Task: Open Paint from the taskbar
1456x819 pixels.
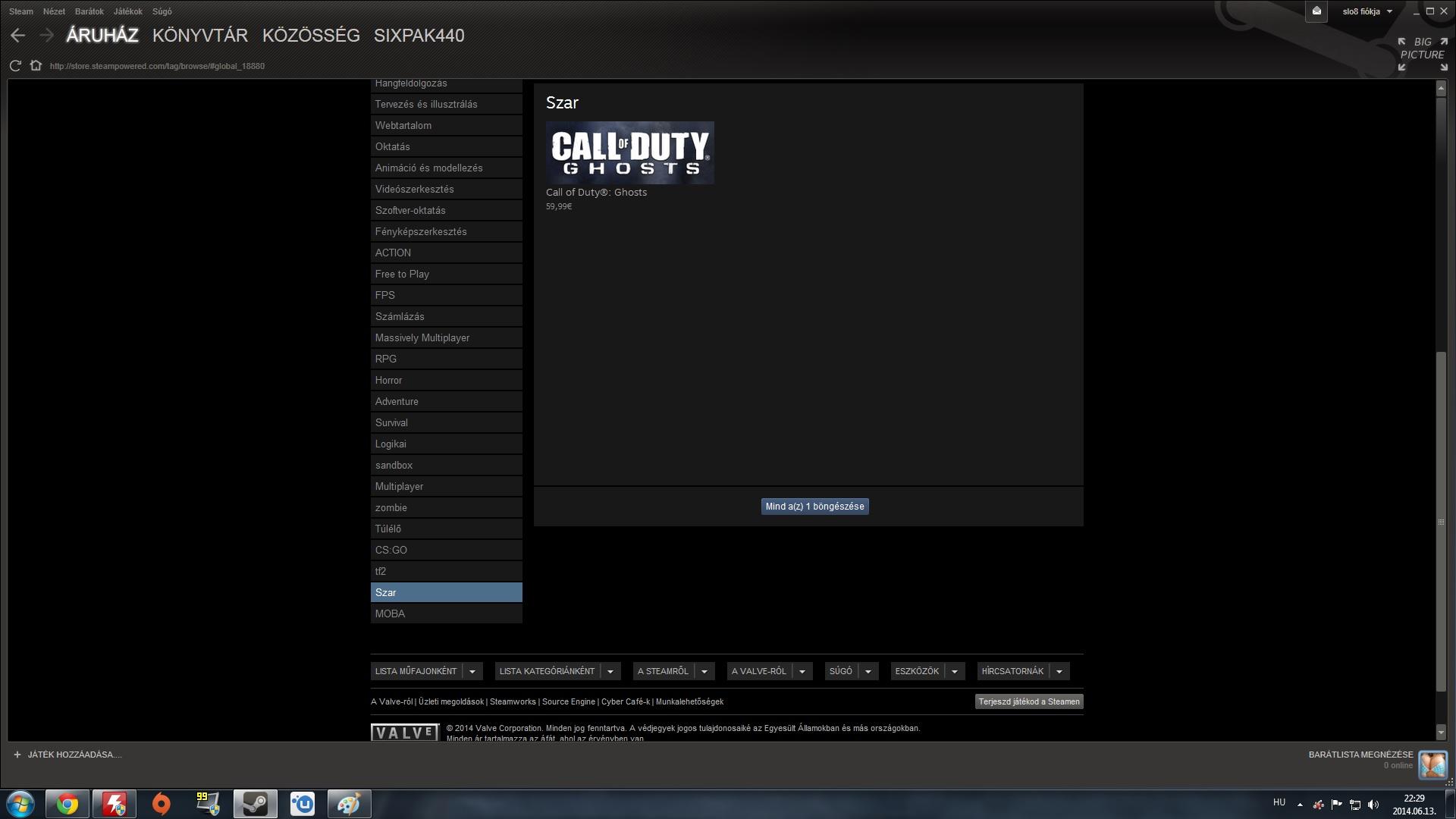Action: 349,804
